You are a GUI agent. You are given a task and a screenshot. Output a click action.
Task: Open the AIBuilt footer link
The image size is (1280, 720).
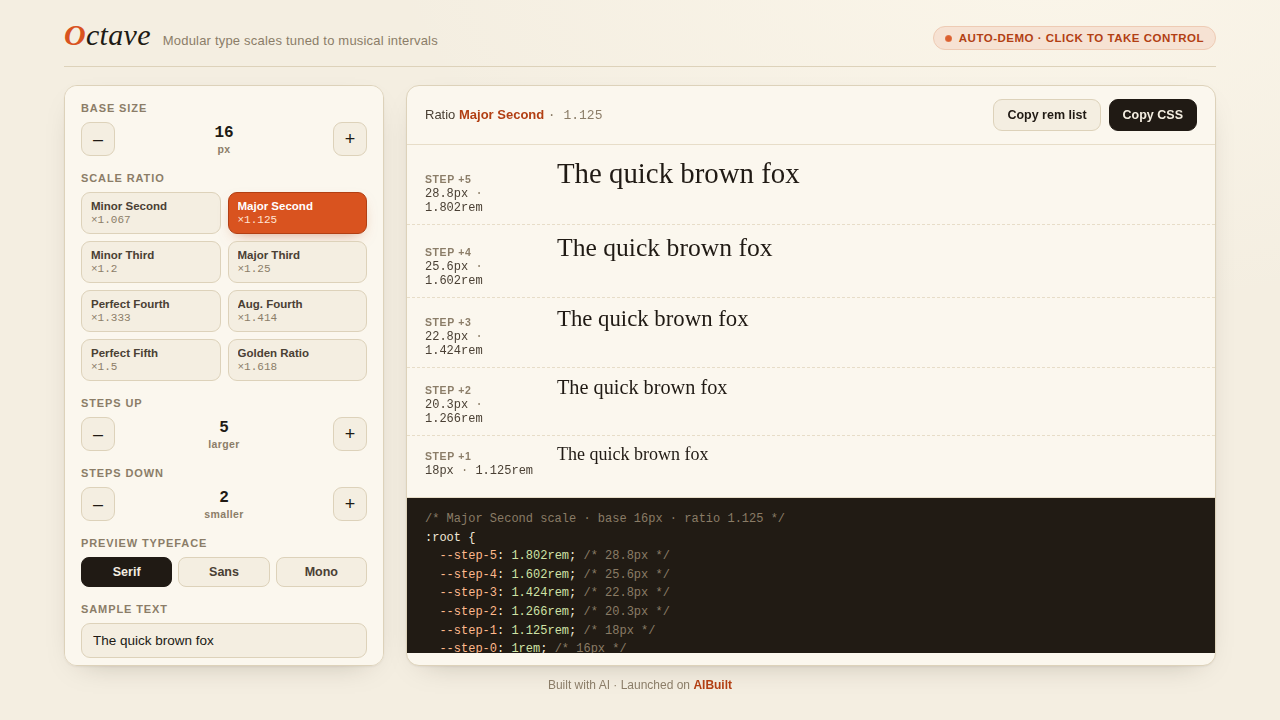[x=713, y=685]
